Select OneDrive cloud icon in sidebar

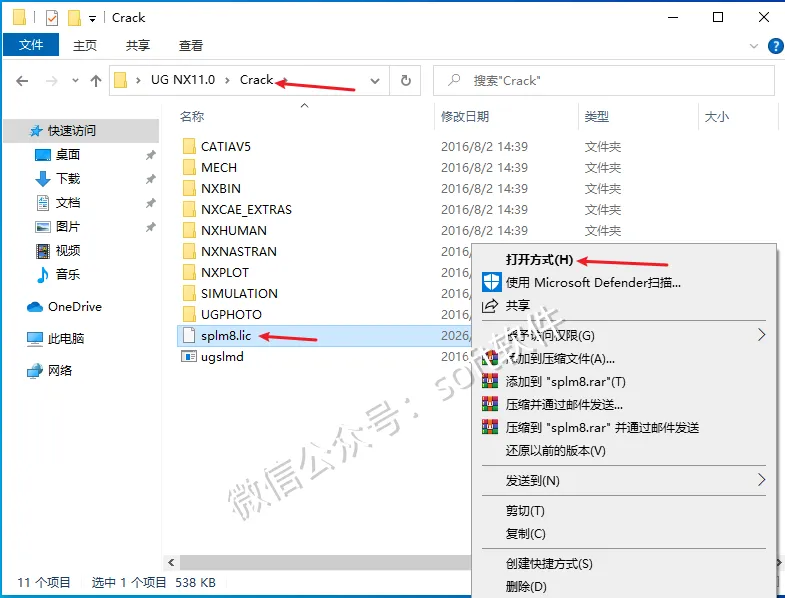[35, 307]
